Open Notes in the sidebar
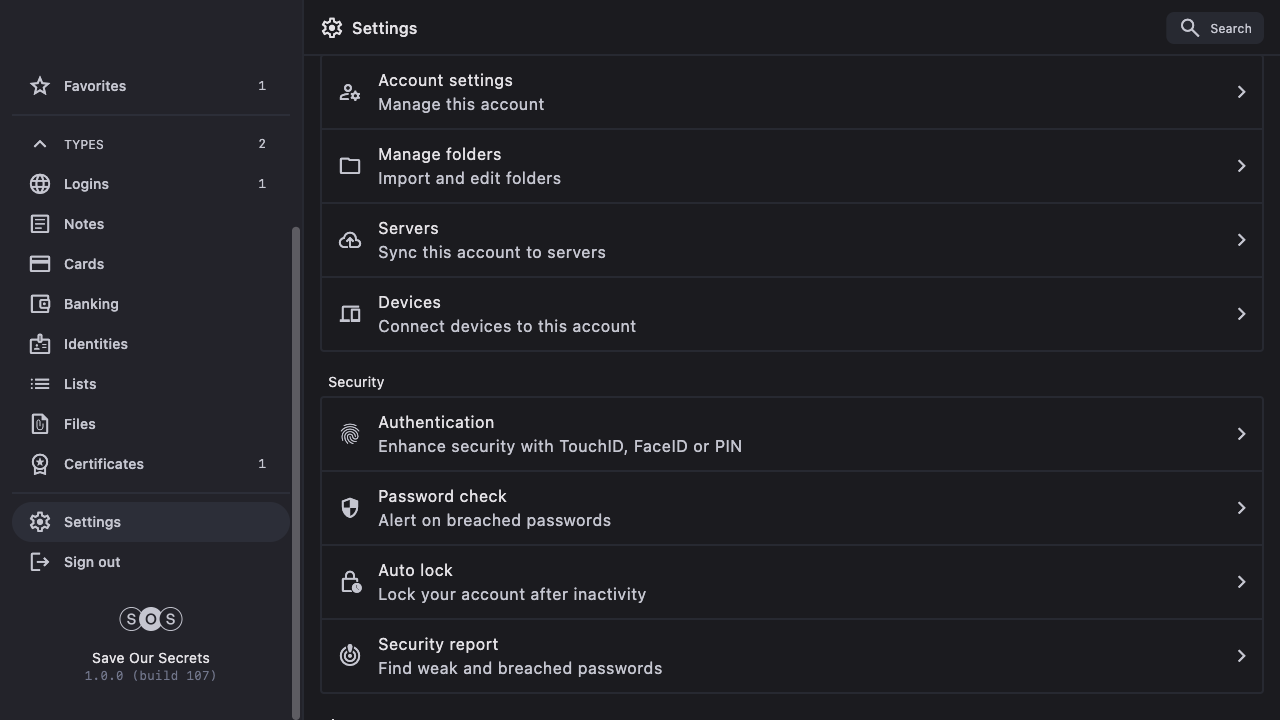 [84, 224]
